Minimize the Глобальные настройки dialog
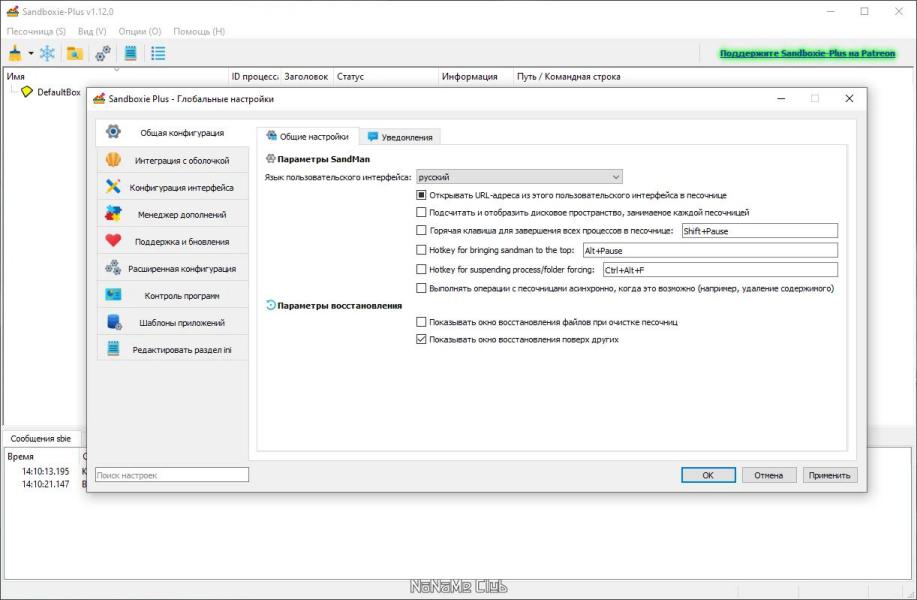 (781, 98)
